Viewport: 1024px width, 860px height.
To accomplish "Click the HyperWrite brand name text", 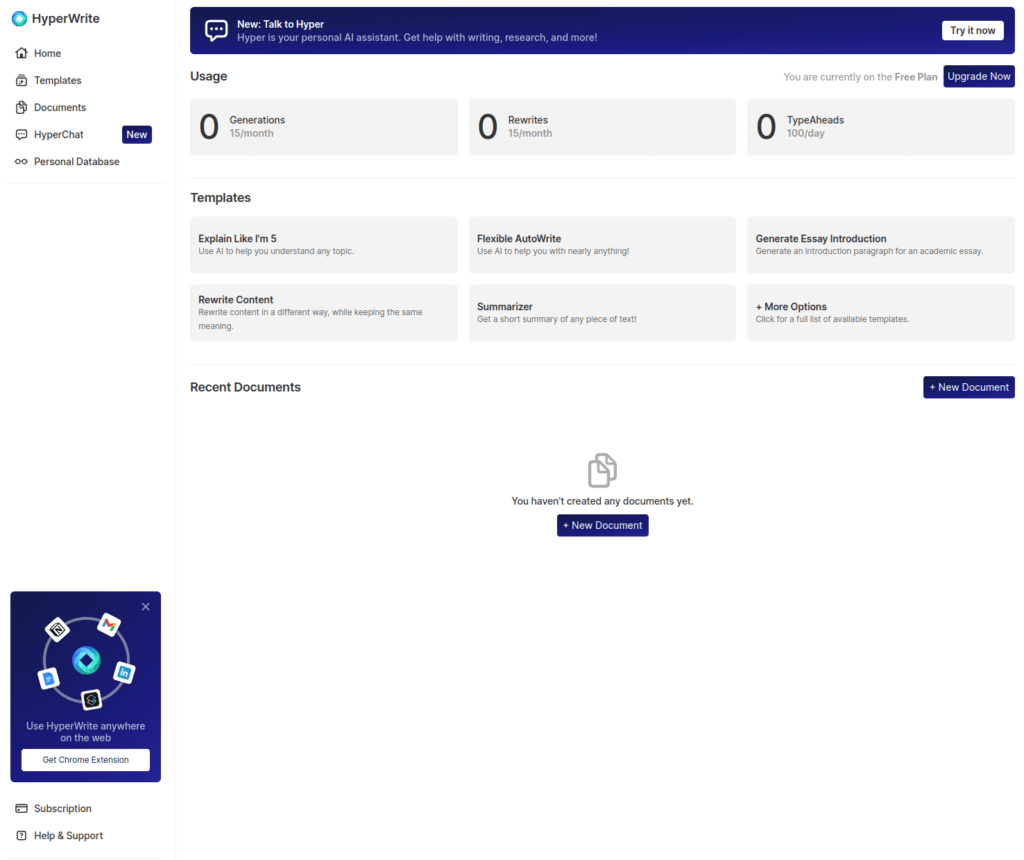I will point(66,19).
